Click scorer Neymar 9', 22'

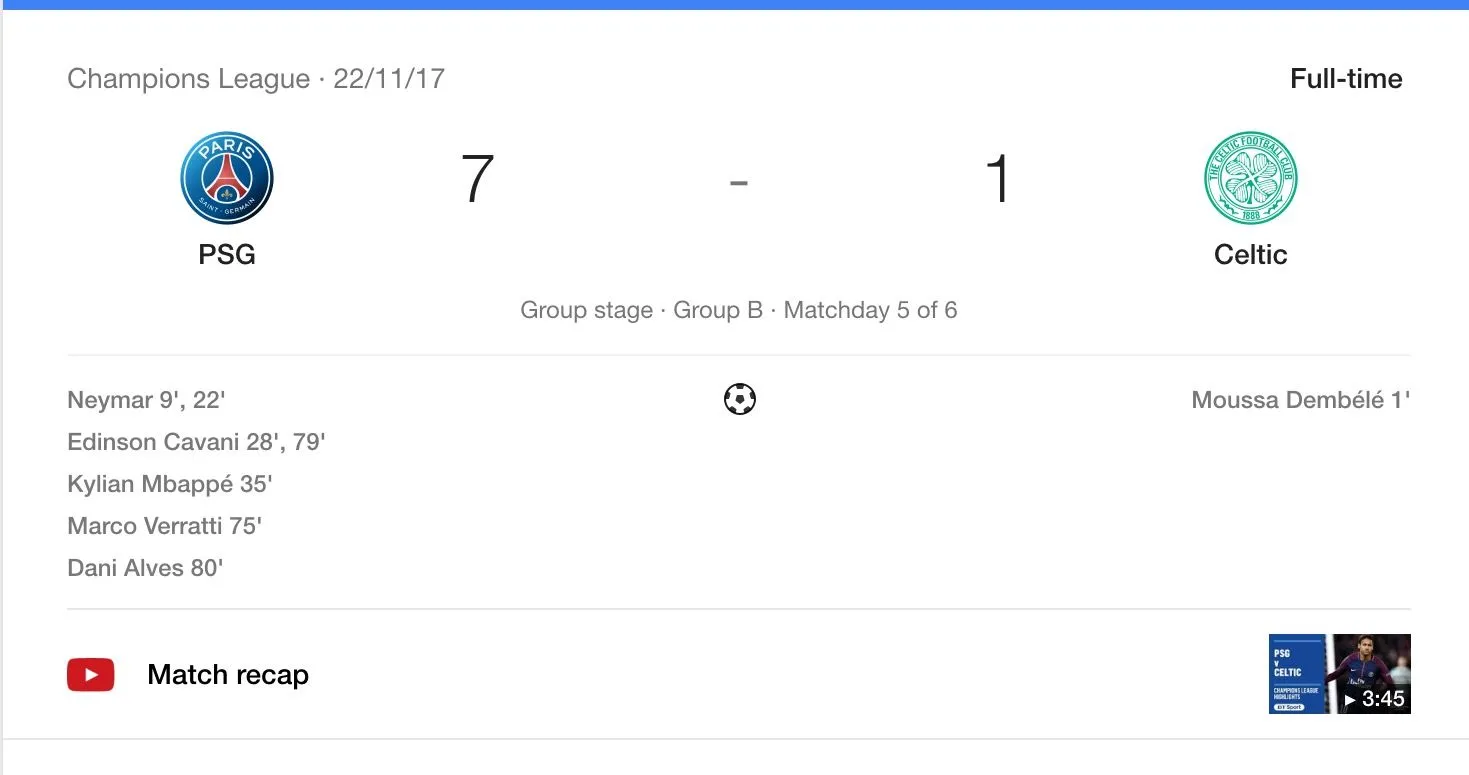point(146,400)
